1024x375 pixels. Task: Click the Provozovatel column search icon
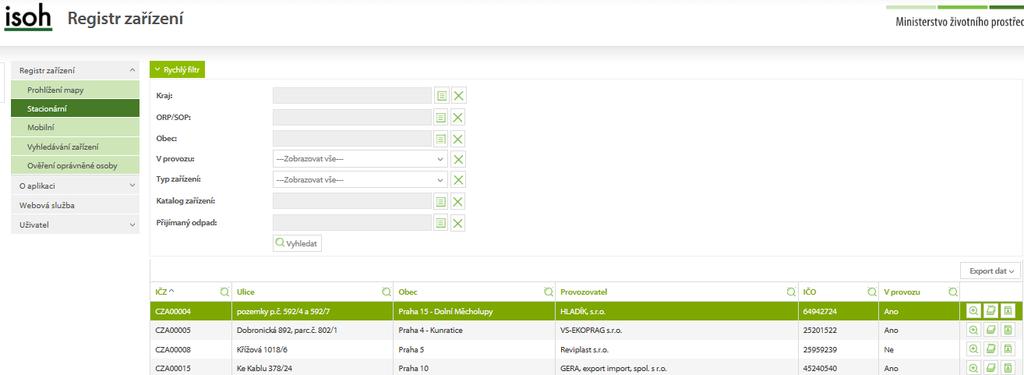(792, 292)
